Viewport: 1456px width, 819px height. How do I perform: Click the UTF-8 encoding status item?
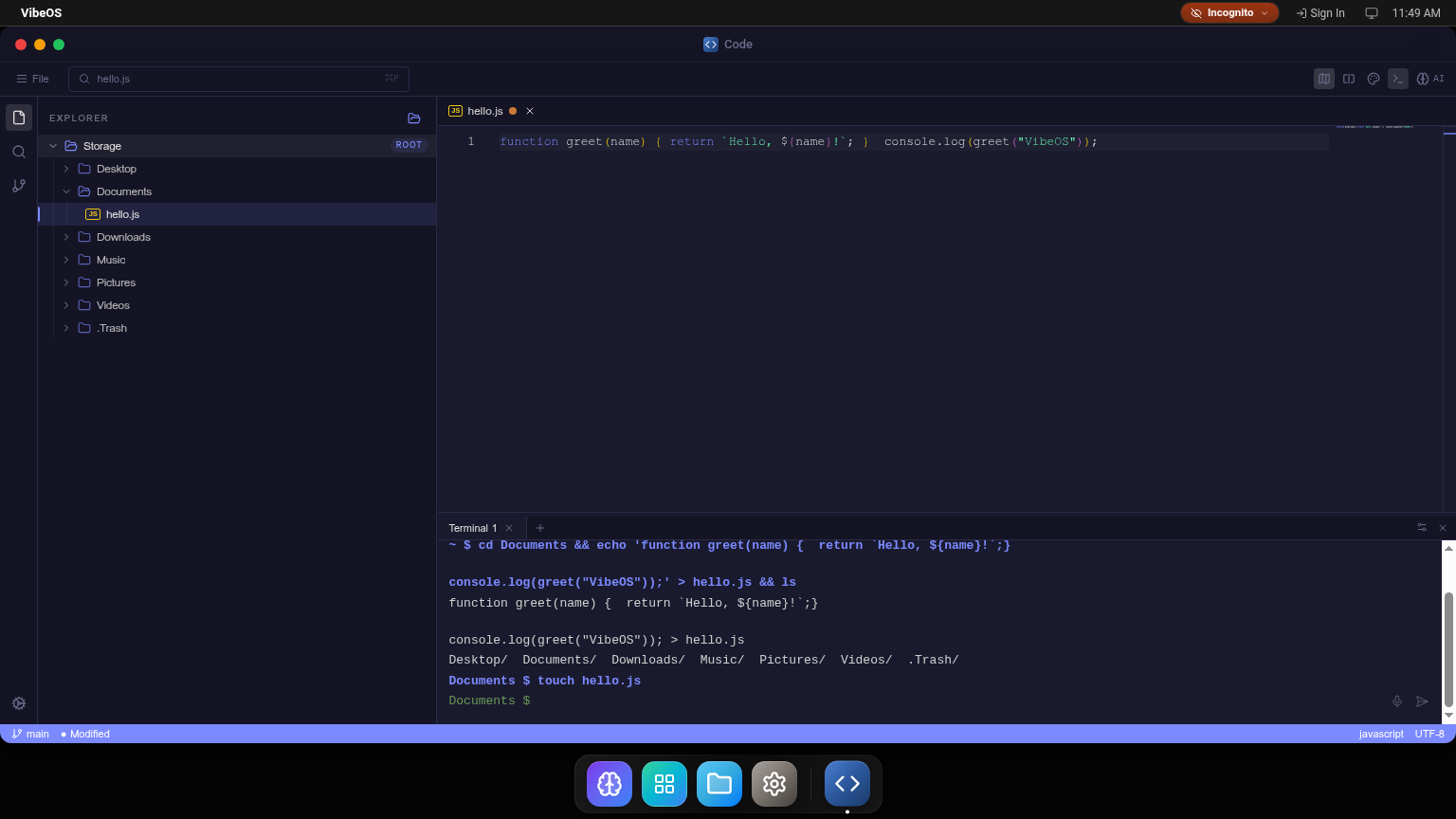click(1429, 734)
